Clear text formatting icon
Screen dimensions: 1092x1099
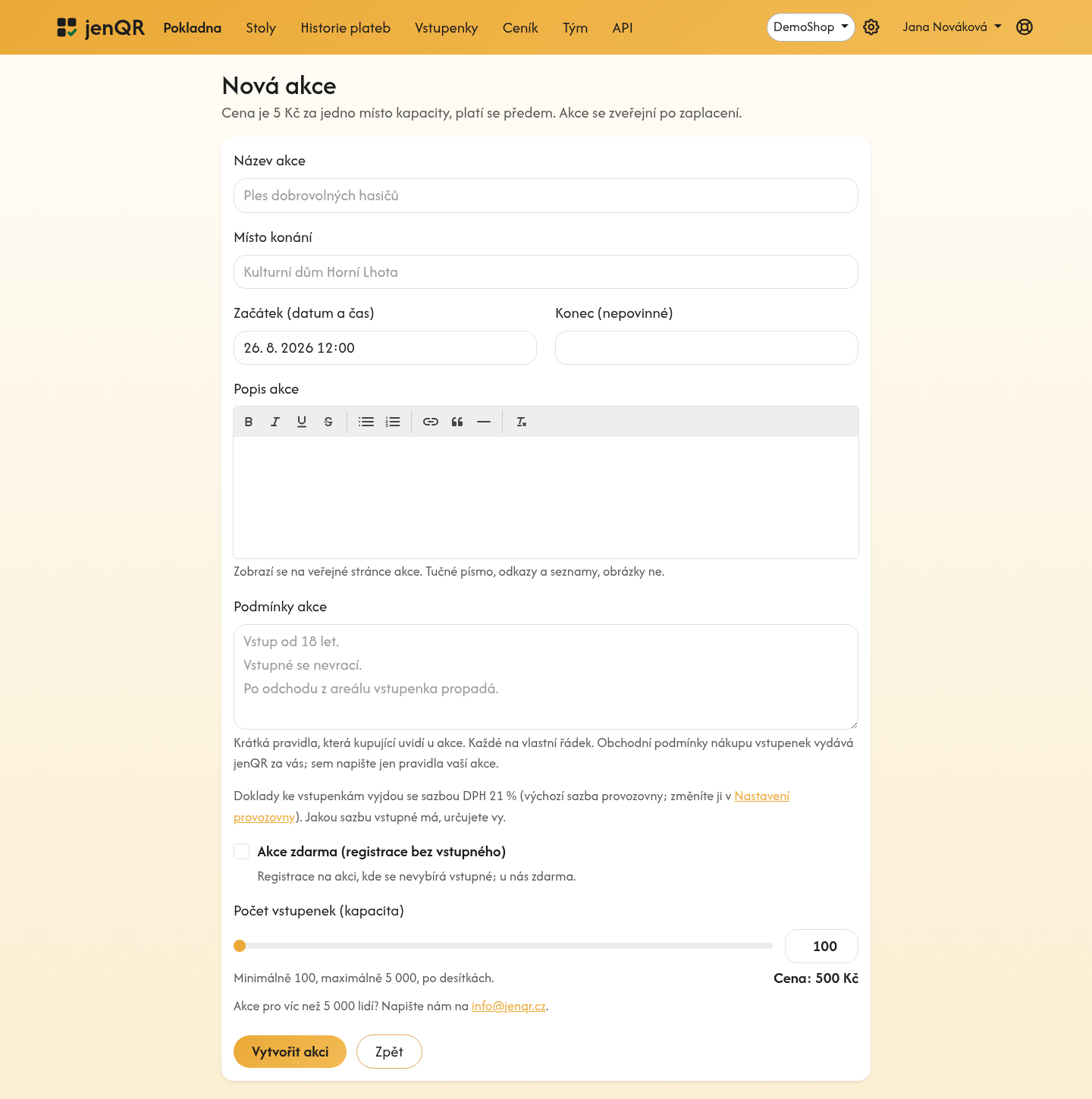(522, 422)
